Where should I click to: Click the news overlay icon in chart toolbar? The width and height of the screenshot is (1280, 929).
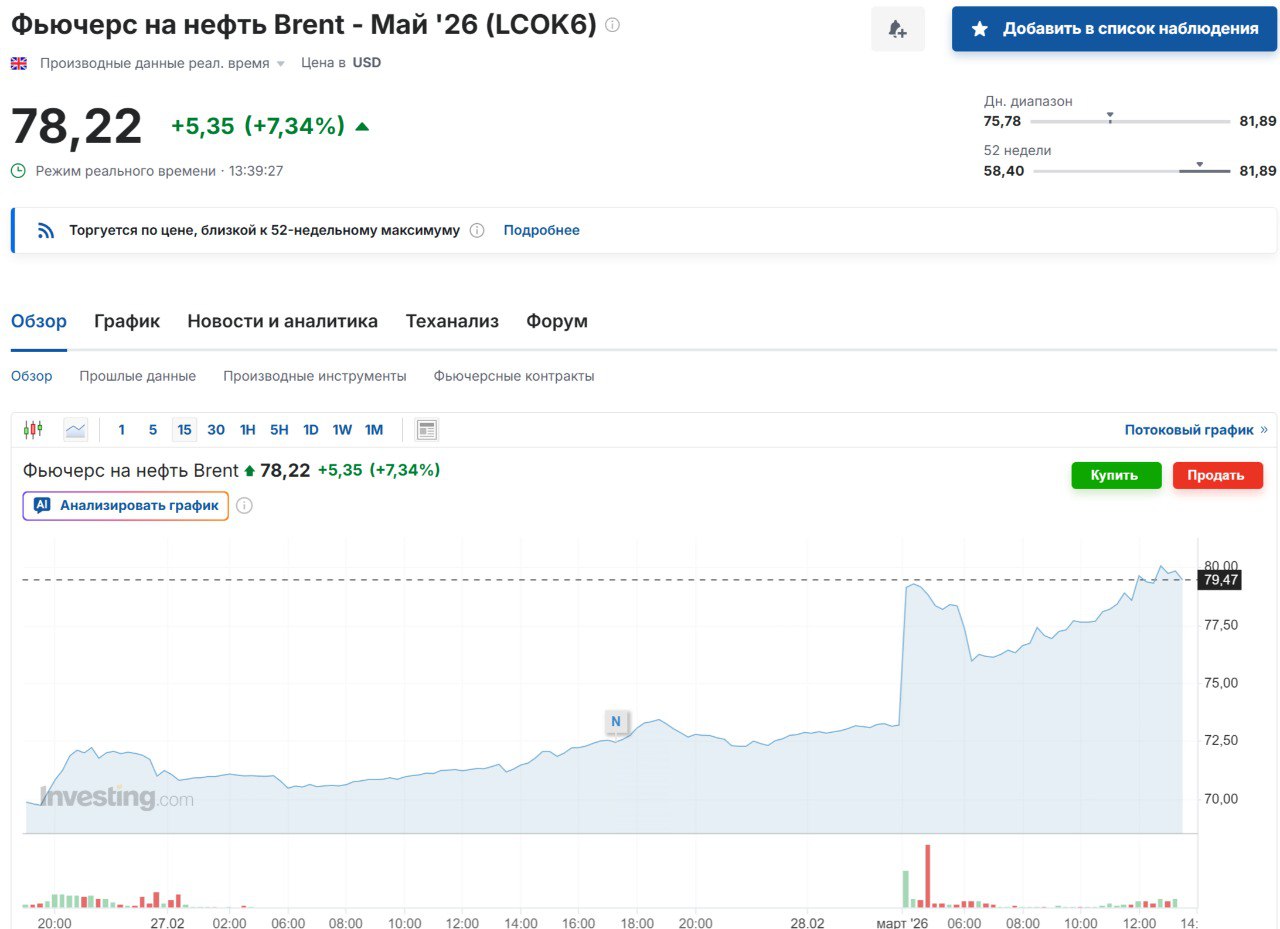pyautogui.click(x=427, y=430)
